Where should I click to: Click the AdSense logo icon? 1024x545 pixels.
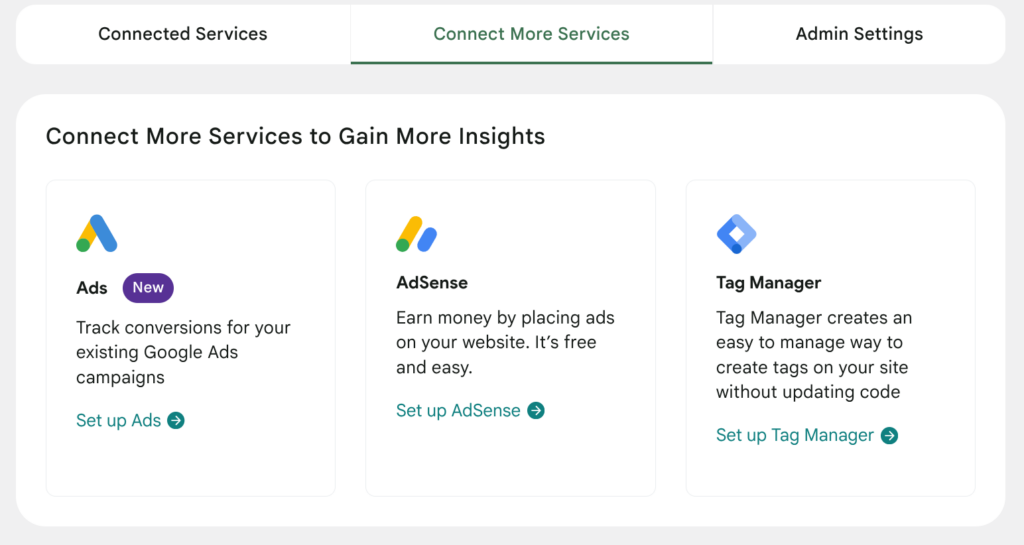tap(417, 234)
